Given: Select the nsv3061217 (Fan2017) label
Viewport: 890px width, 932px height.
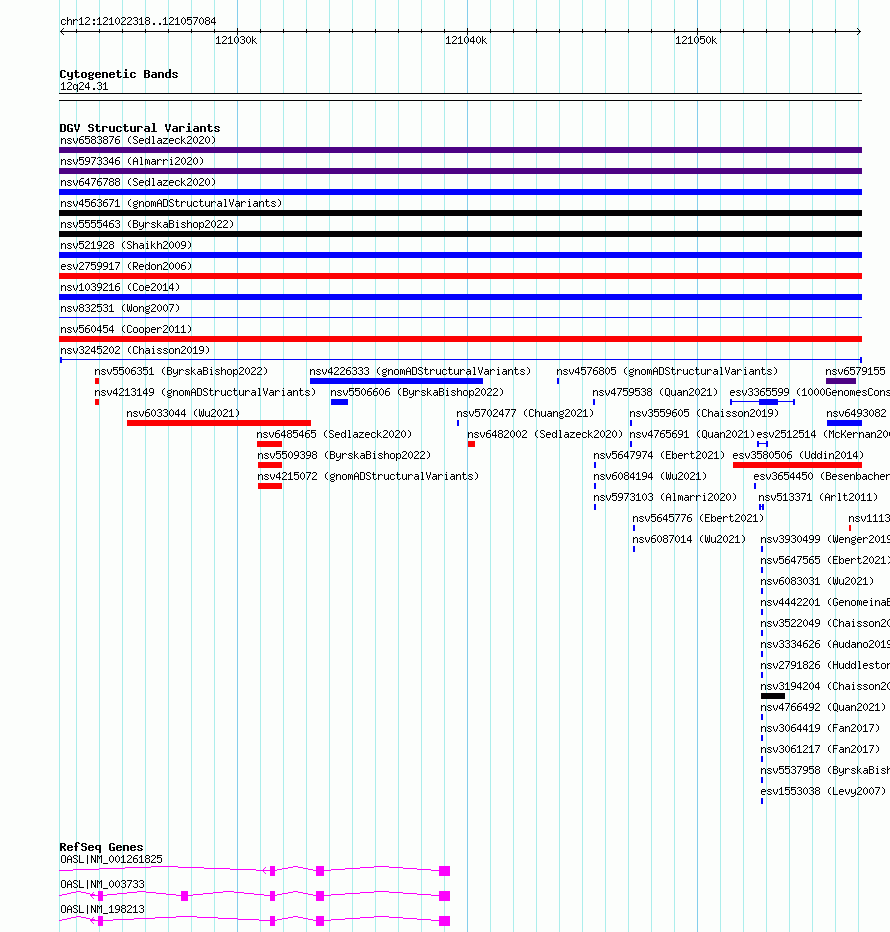Looking at the screenshot, I should click(x=820, y=749).
